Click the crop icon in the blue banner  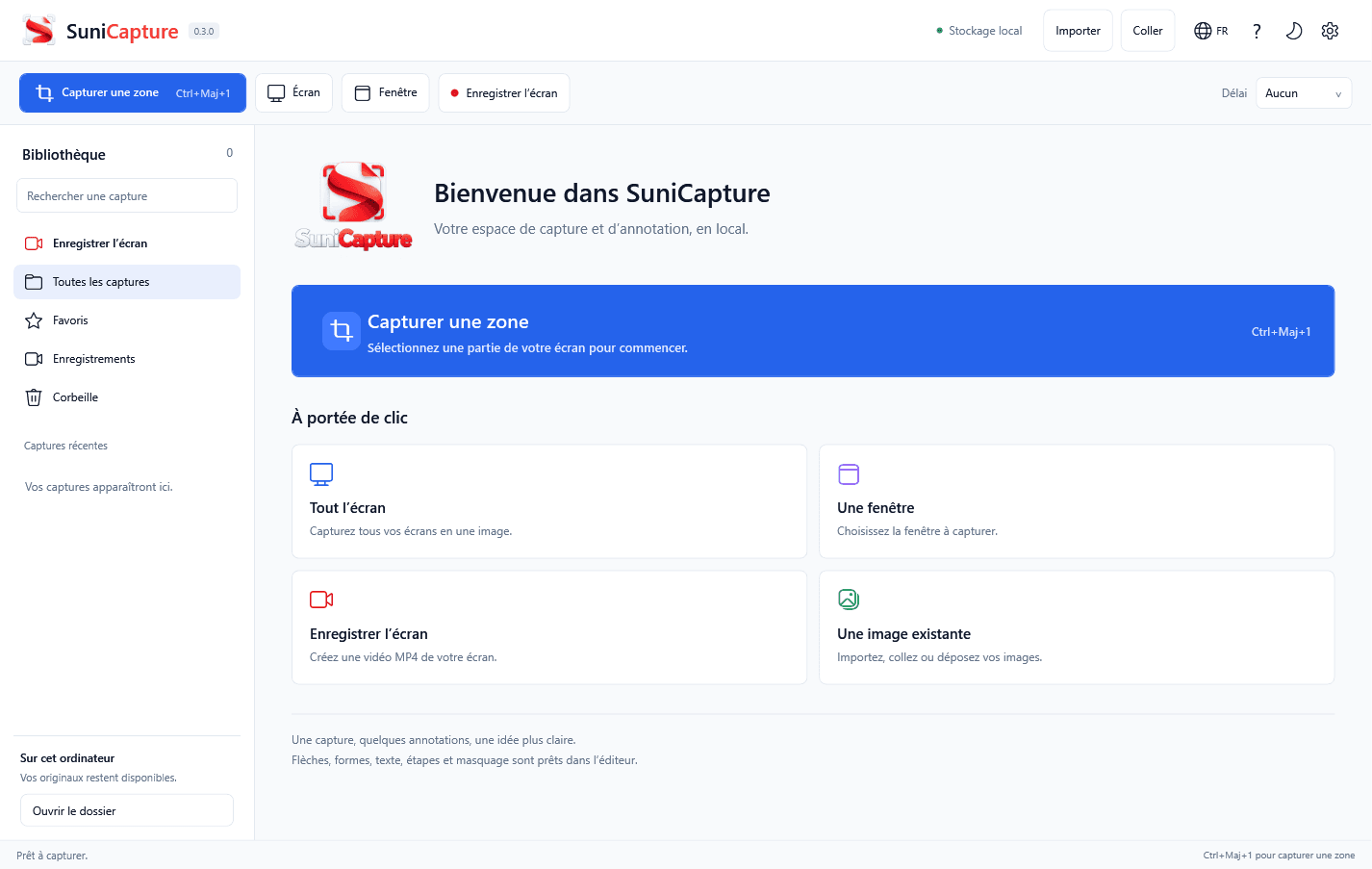point(342,331)
